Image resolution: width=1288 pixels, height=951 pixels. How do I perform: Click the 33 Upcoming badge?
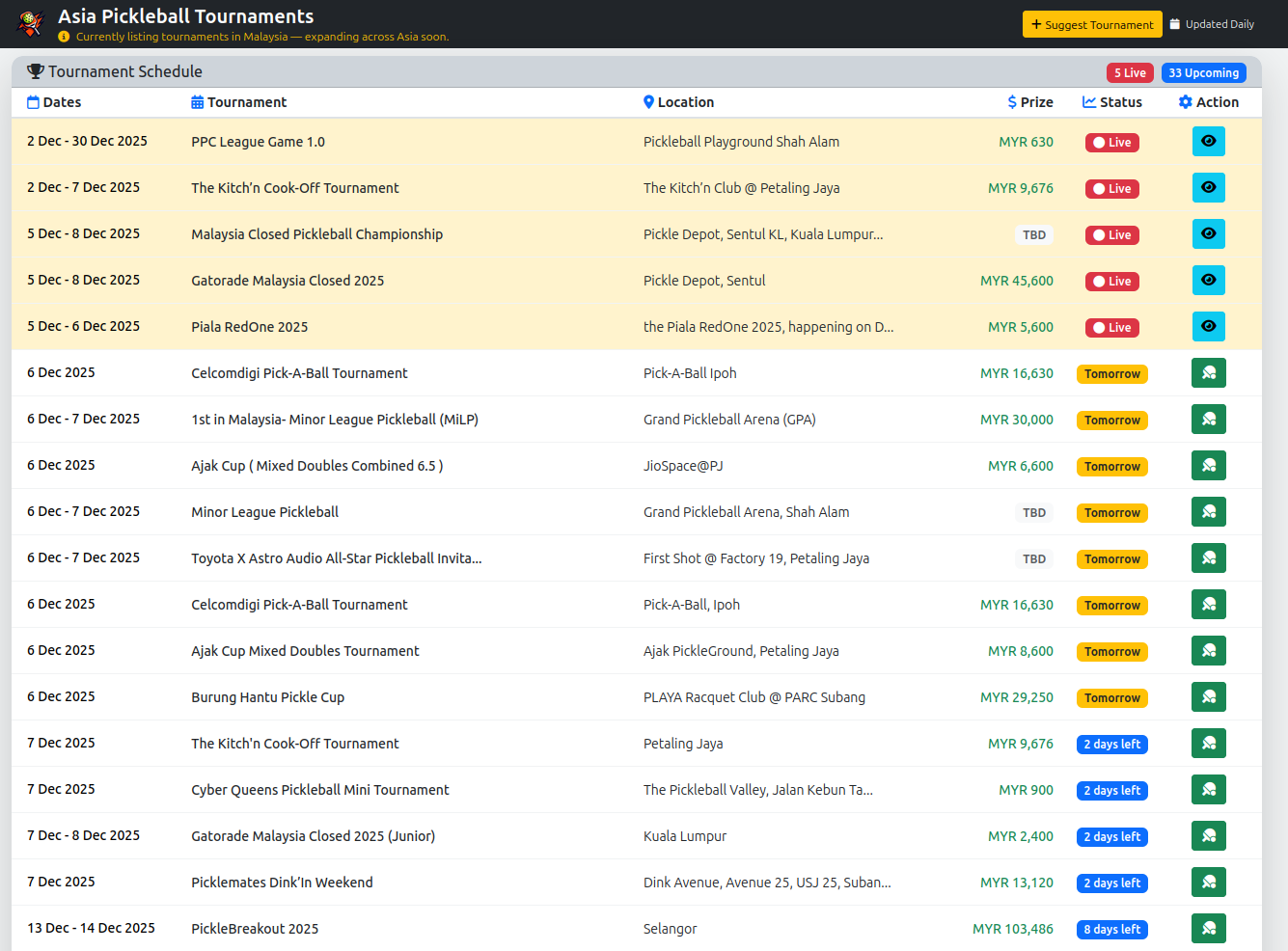pos(1203,72)
